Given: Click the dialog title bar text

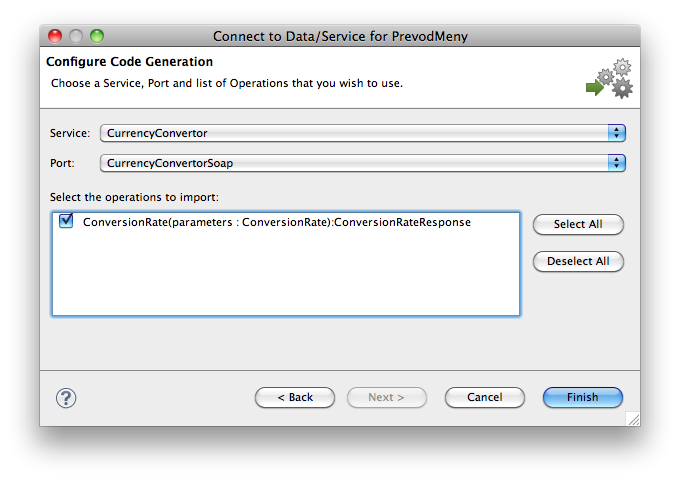Looking at the screenshot, I should pos(340,36).
